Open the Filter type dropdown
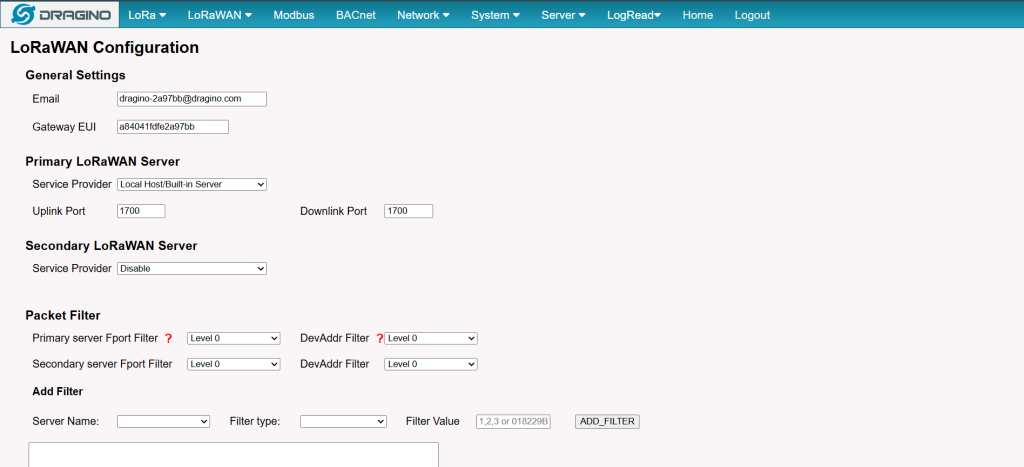This screenshot has height=467, width=1024. (x=343, y=421)
